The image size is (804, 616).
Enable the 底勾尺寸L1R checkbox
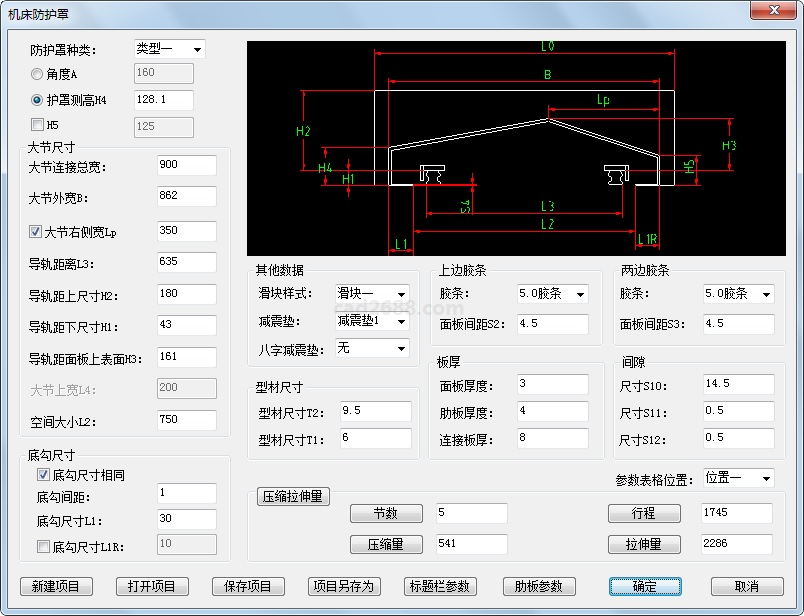[x=43, y=546]
